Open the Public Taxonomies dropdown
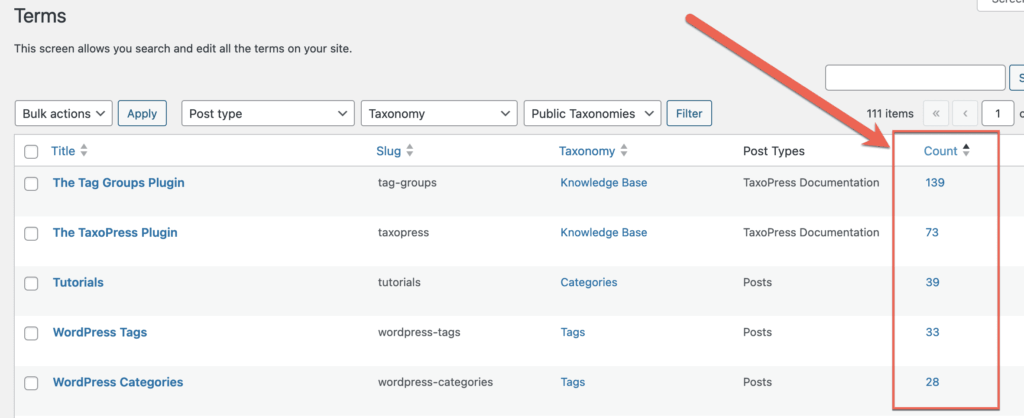1024x418 pixels. [592, 113]
